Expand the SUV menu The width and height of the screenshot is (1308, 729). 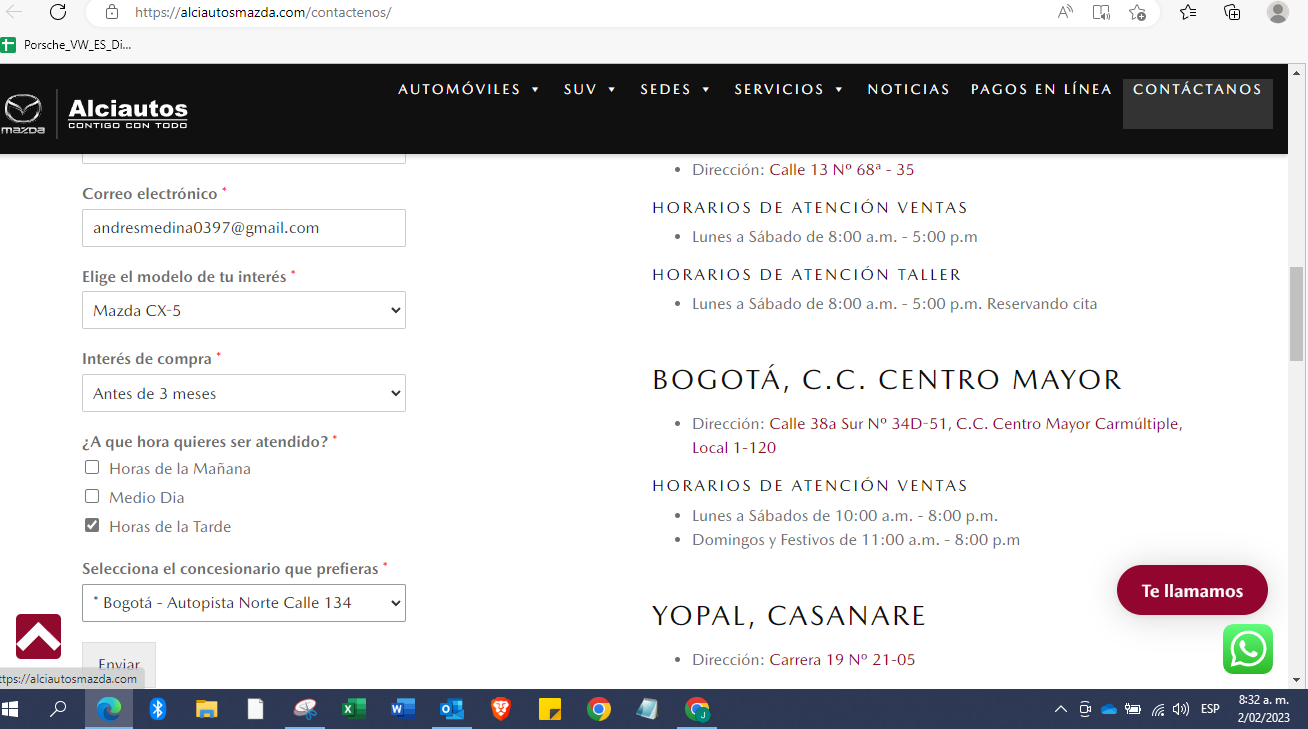click(590, 89)
